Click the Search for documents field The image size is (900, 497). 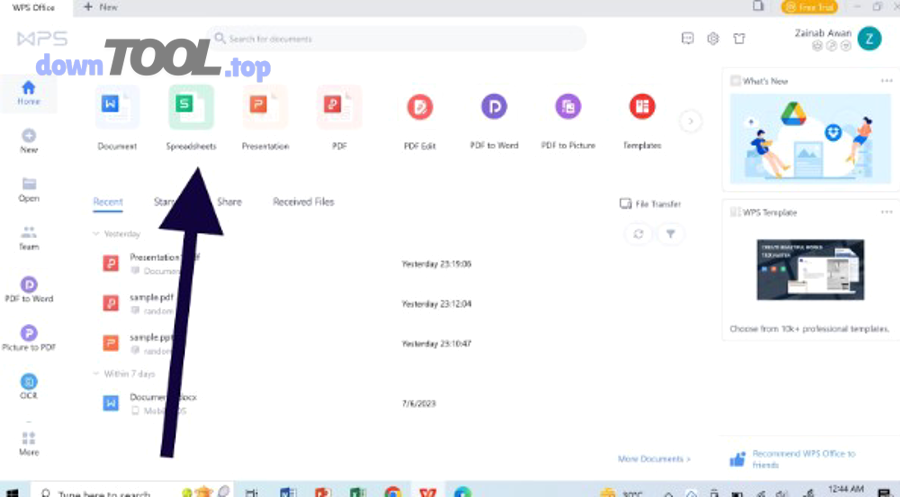(397, 39)
